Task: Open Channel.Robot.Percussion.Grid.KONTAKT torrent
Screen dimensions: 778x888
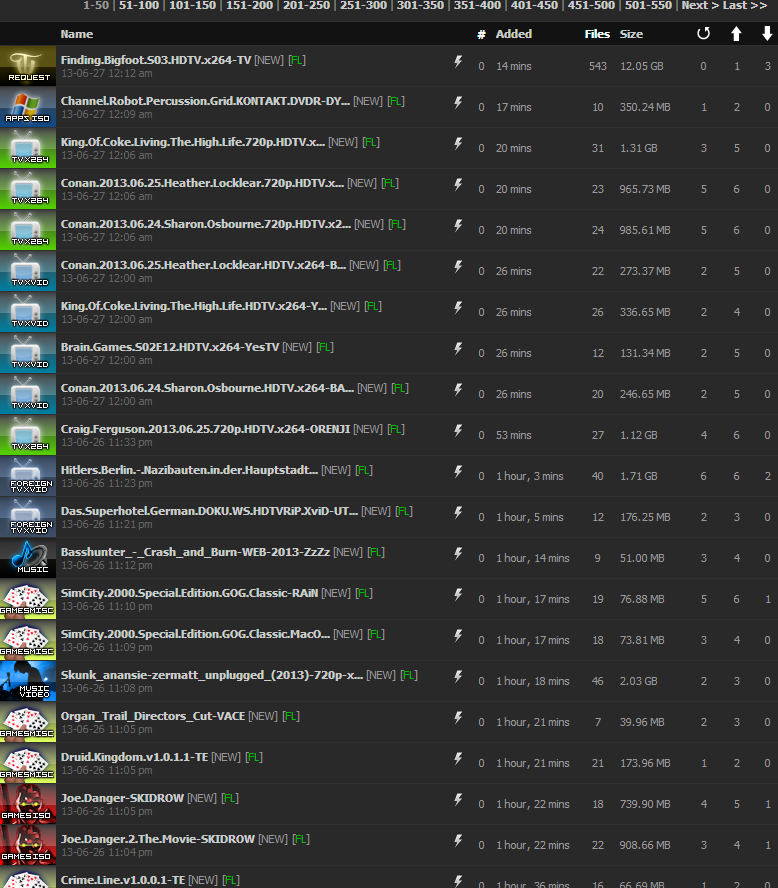Action: (205, 101)
